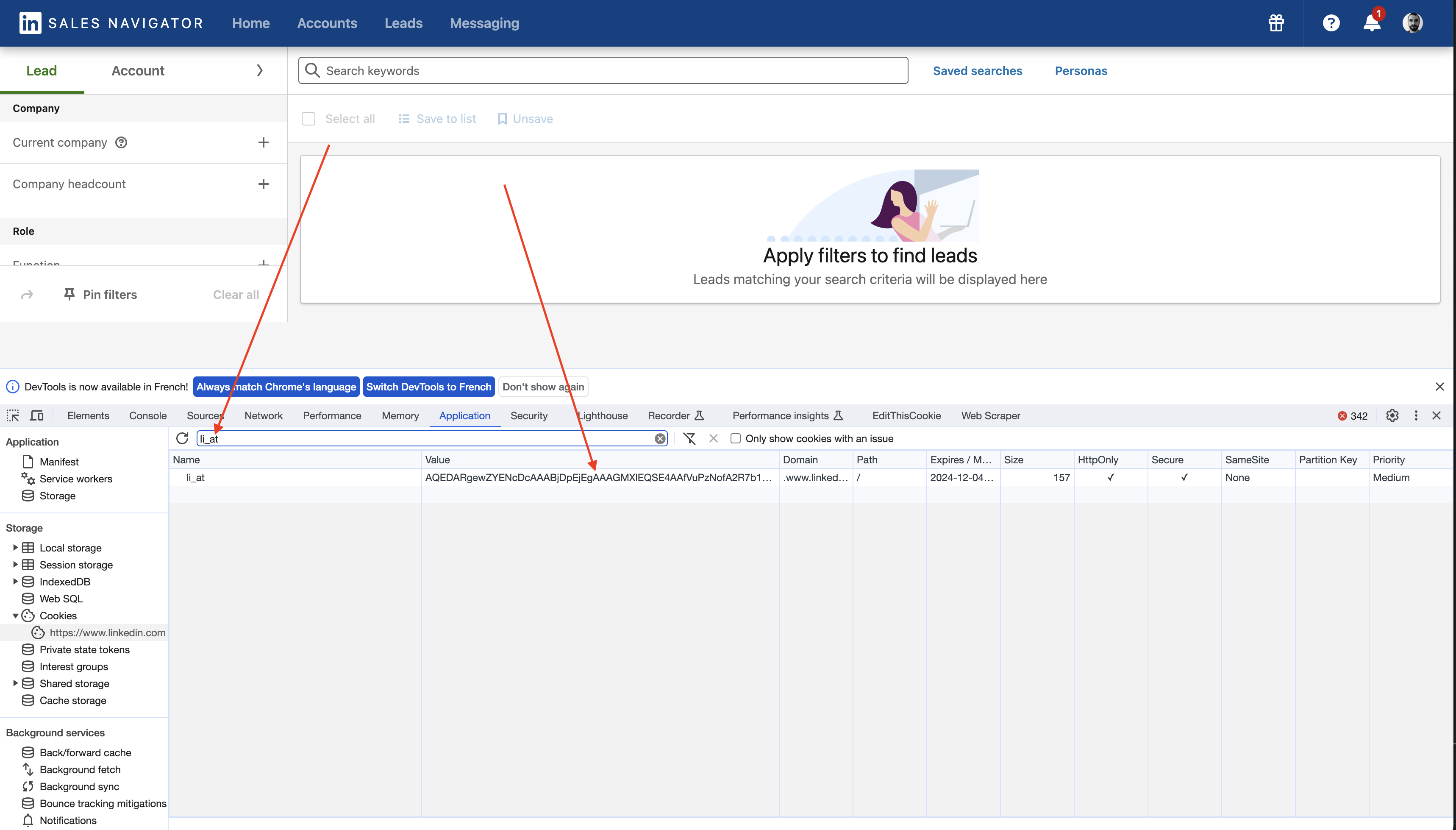Viewport: 1456px width, 830px height.
Task: Expand Local storage tree node
Action: (x=15, y=547)
